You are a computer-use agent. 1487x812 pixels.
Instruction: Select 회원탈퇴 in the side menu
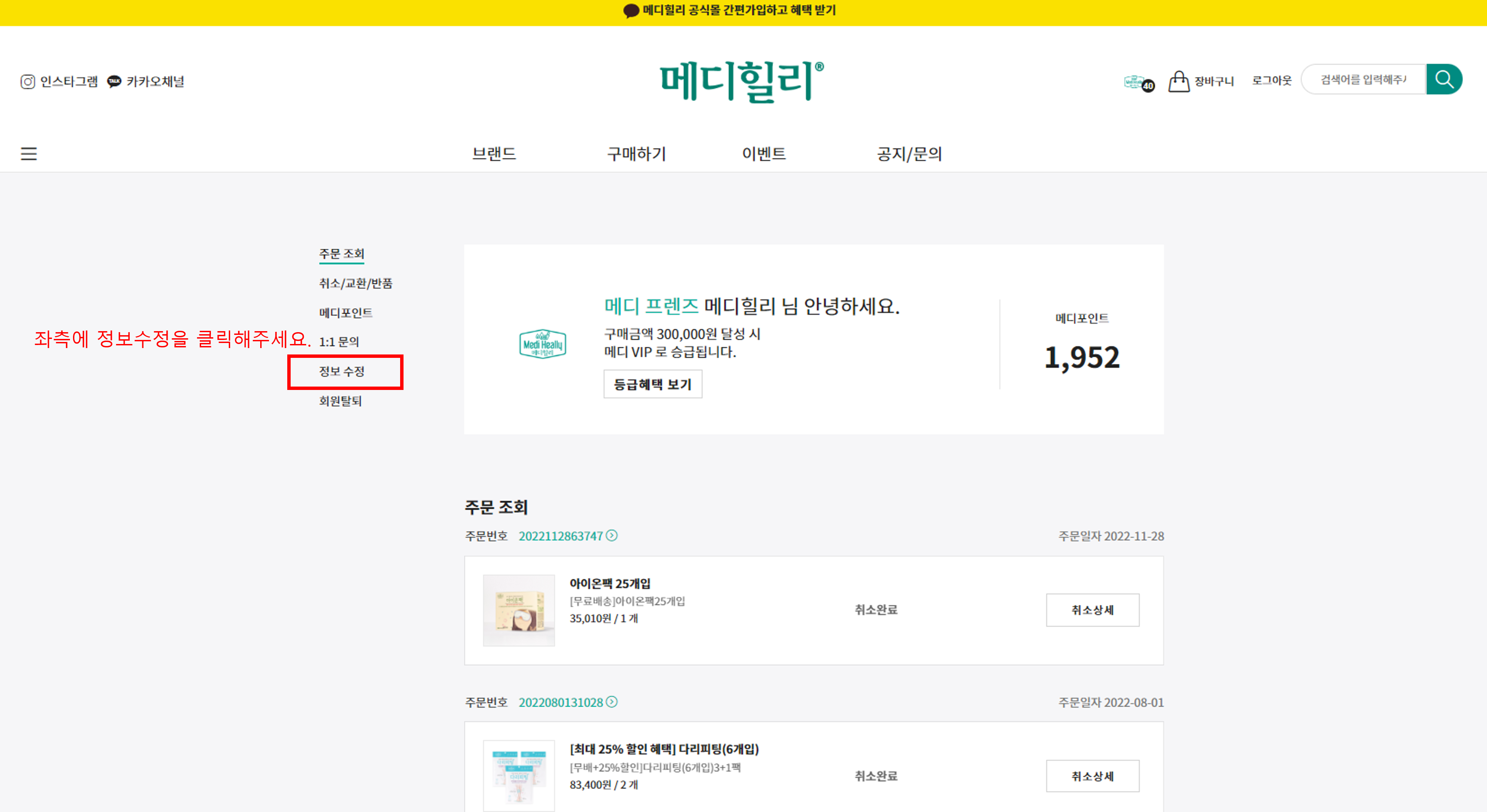(x=341, y=400)
